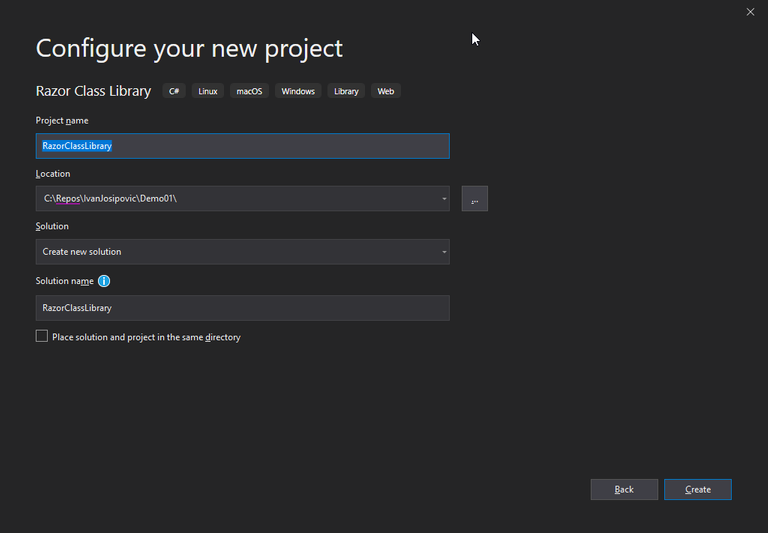Screen dimensions: 768x533
Task: Click the Windows tag
Action: coord(298,91)
